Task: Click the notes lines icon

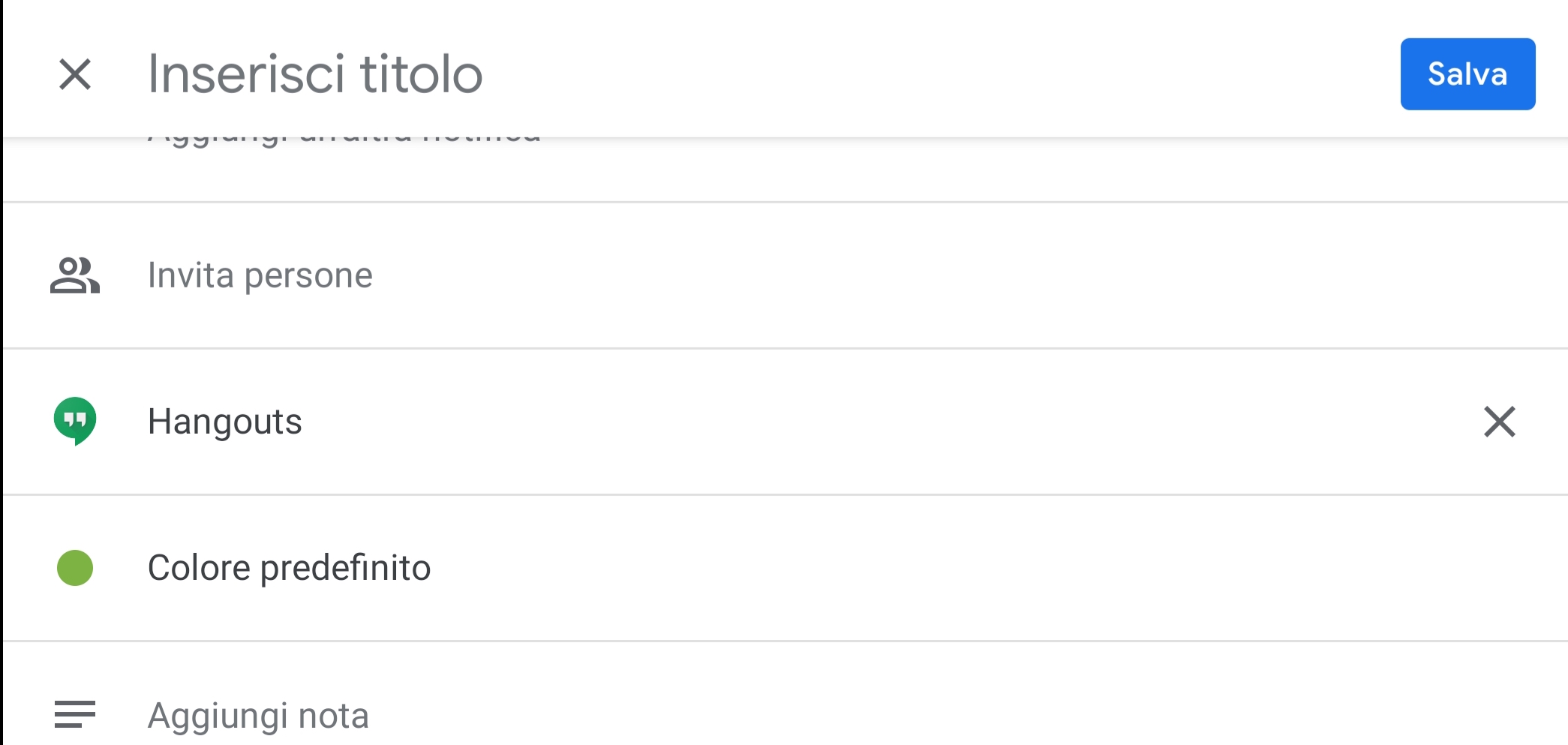Action: point(75,714)
